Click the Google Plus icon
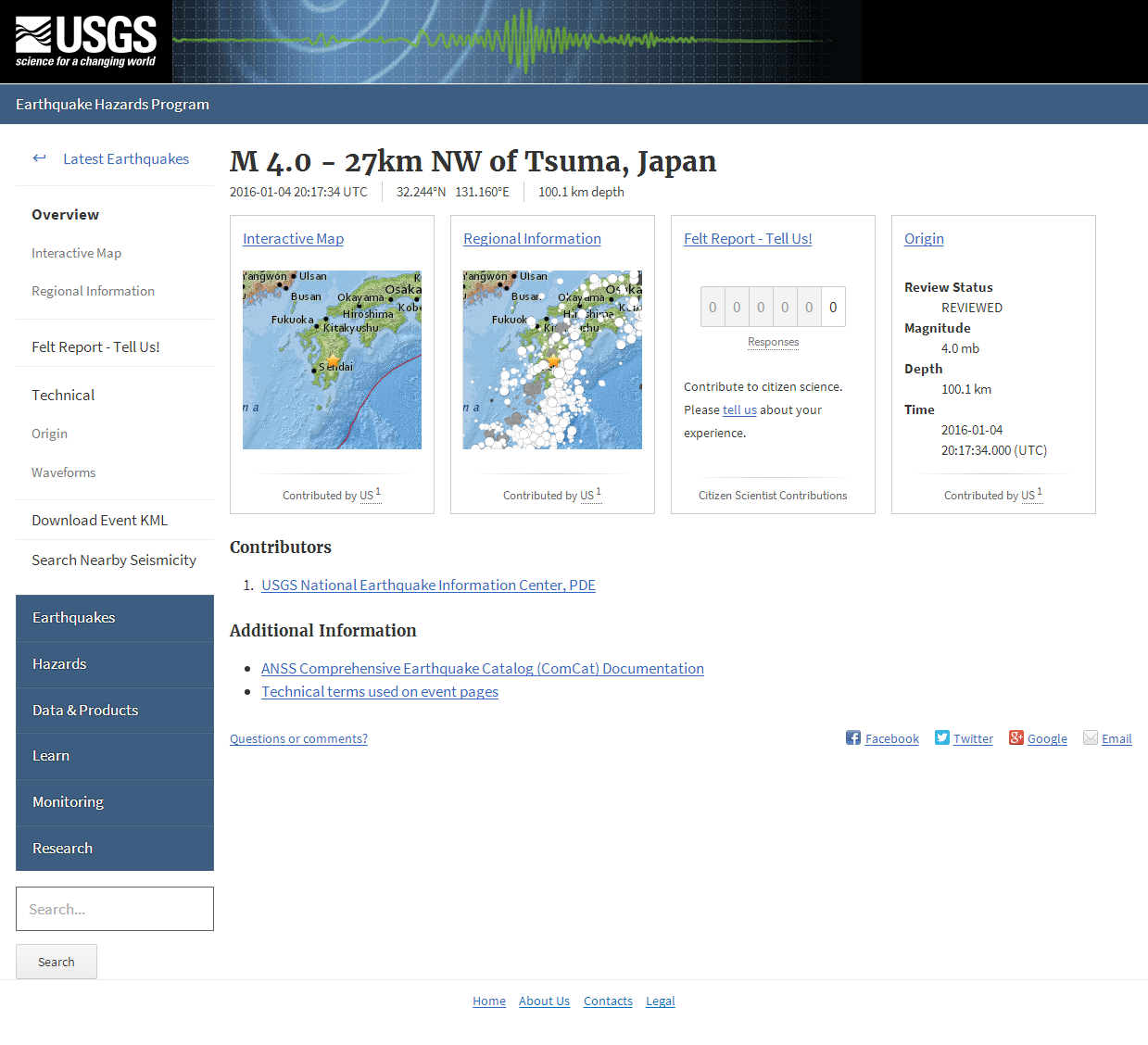 (x=1016, y=737)
